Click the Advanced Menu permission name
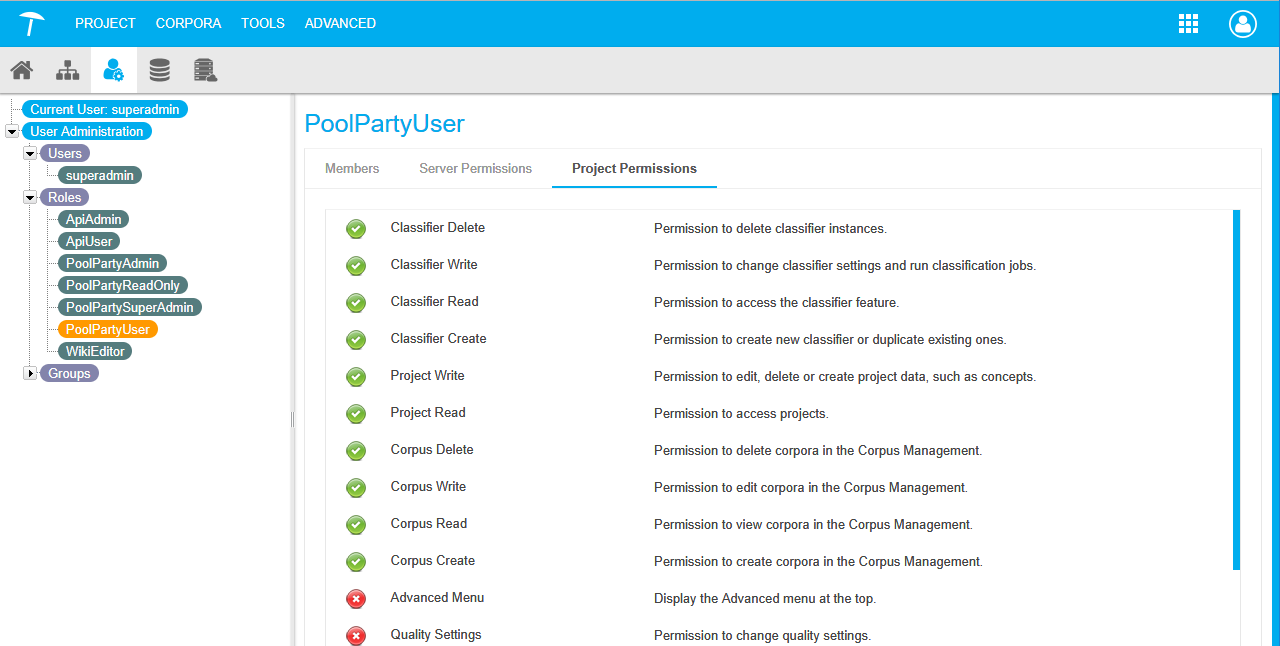The height and width of the screenshot is (646, 1280). point(437,598)
